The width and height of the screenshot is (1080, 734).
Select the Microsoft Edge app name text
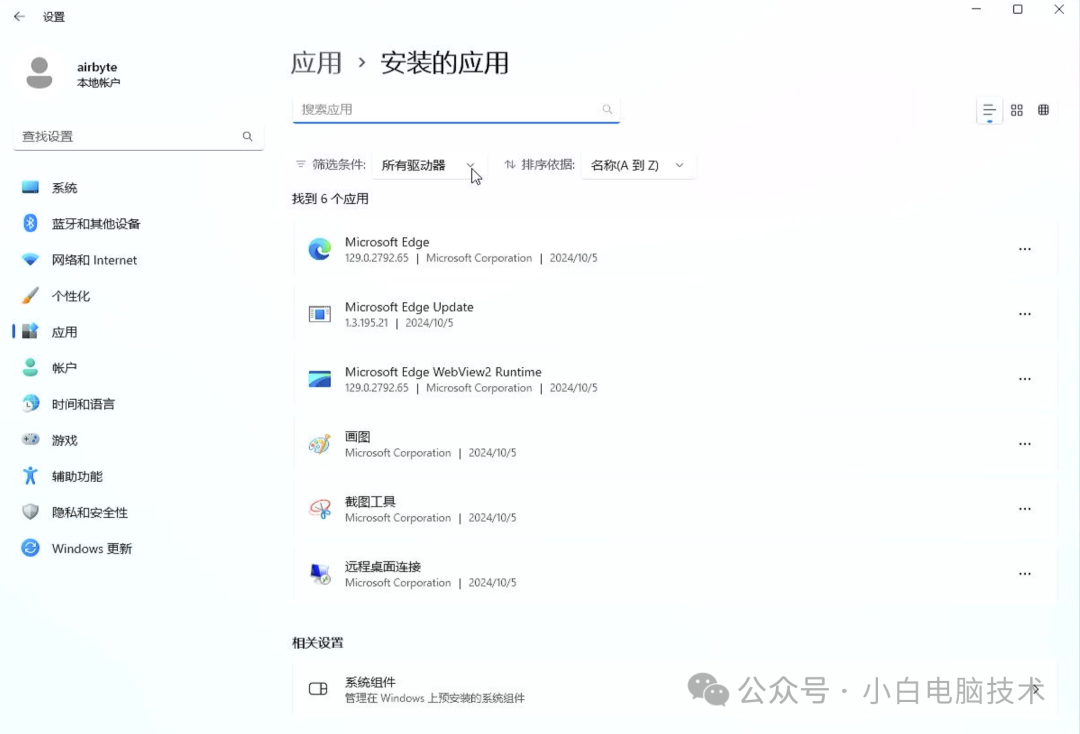pyautogui.click(x=387, y=242)
